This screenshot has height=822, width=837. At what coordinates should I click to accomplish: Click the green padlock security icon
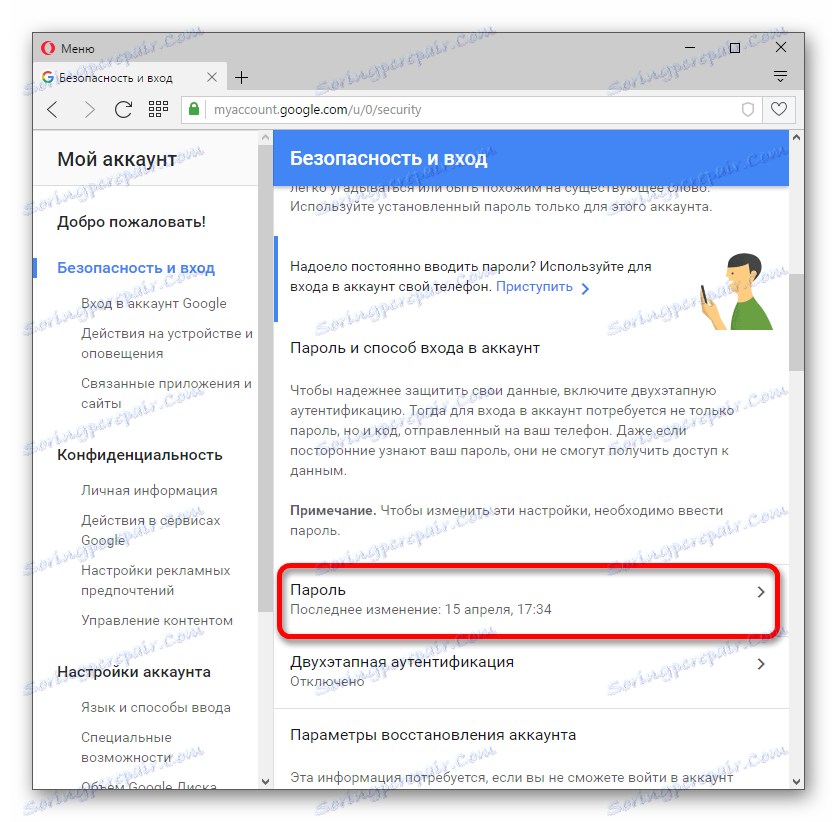click(x=194, y=109)
